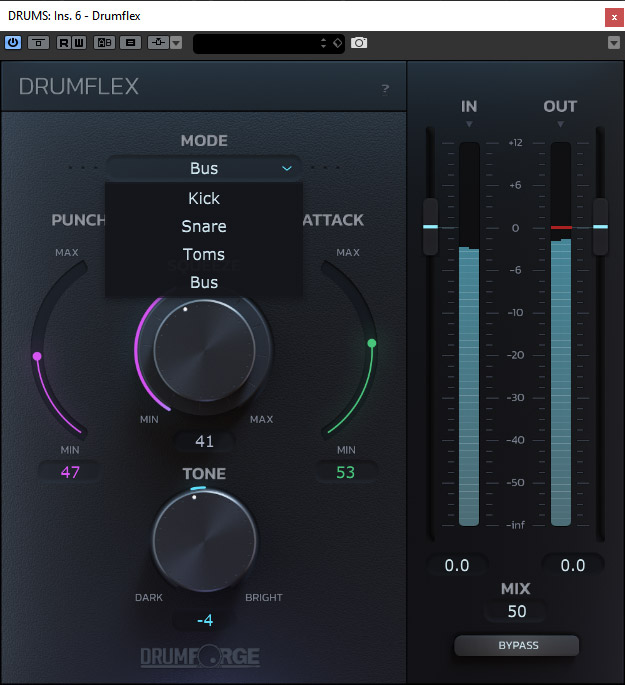This screenshot has width=625, height=685.
Task: Open the side-chain dropdown arrow
Action: (176, 43)
